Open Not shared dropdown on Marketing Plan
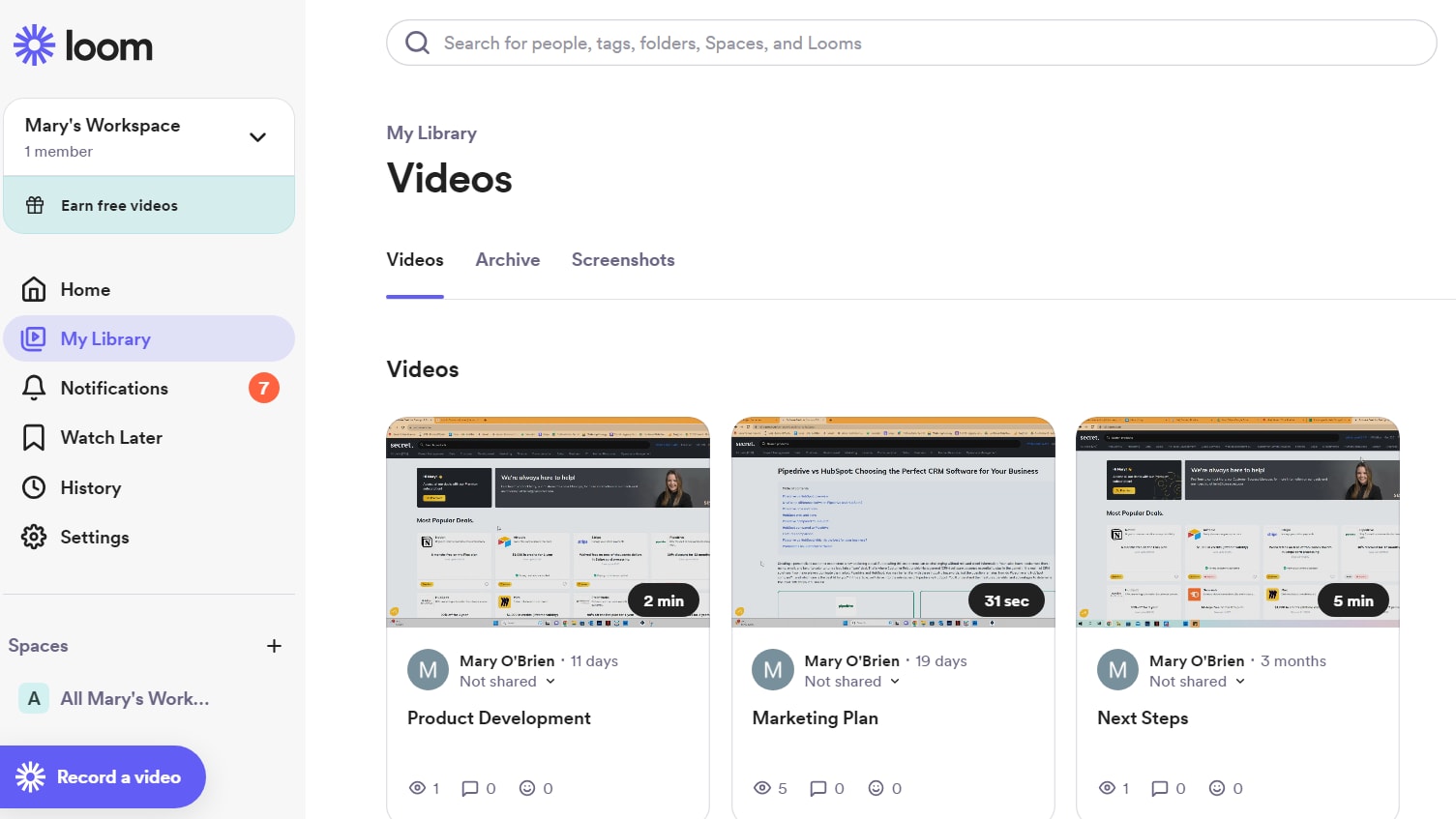This screenshot has height=819, width=1456. (852, 681)
